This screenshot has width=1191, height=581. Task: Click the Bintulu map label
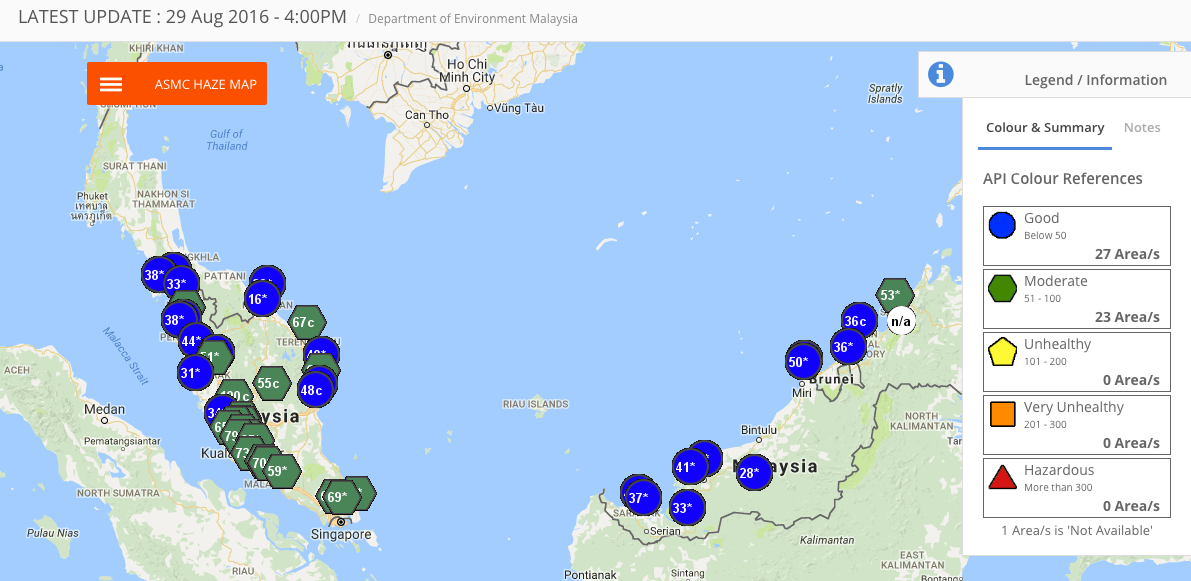click(x=758, y=430)
